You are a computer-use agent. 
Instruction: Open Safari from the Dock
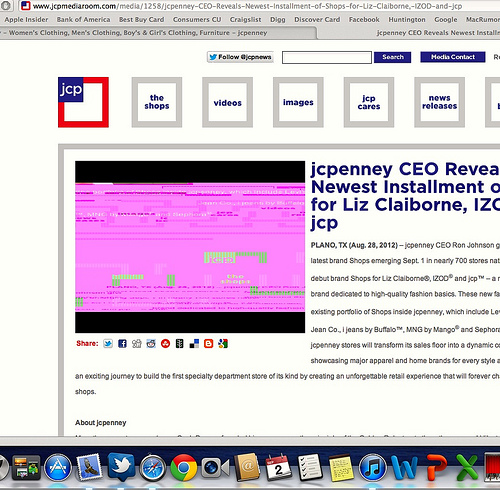[x=153, y=468]
